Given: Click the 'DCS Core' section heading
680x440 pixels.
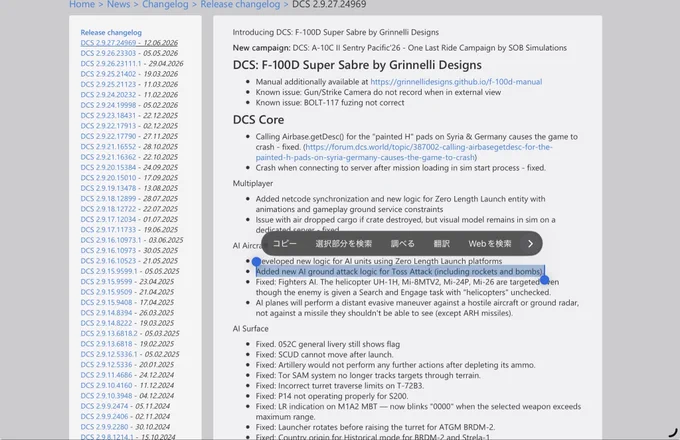Looking at the screenshot, I should pyautogui.click(x=258, y=120).
